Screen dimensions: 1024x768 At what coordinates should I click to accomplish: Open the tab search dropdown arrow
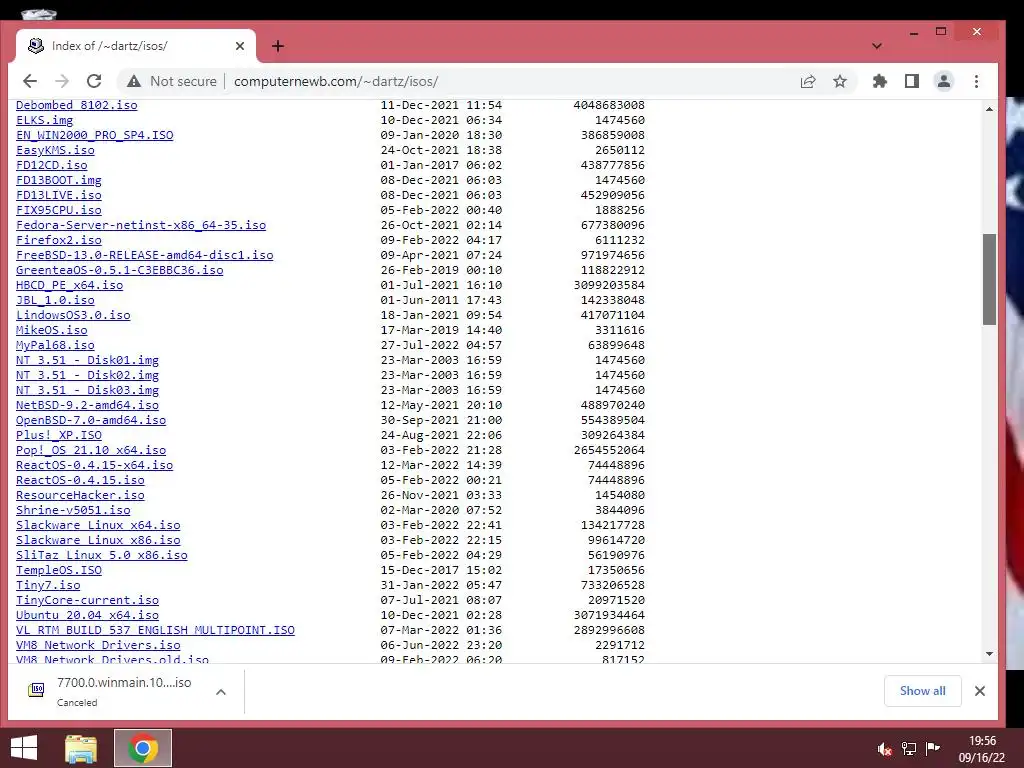[877, 46]
